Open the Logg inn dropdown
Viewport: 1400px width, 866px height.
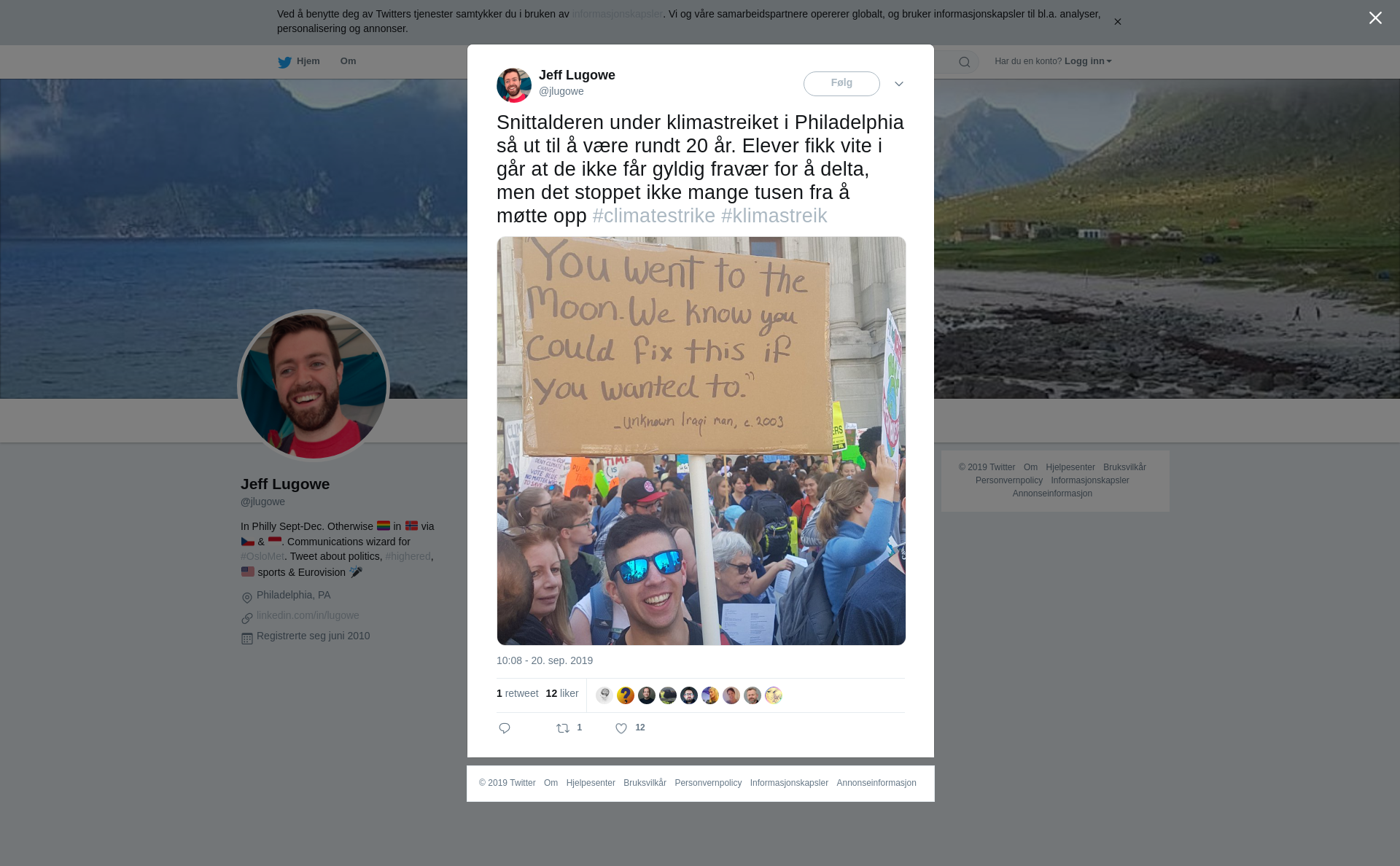pos(1088,61)
